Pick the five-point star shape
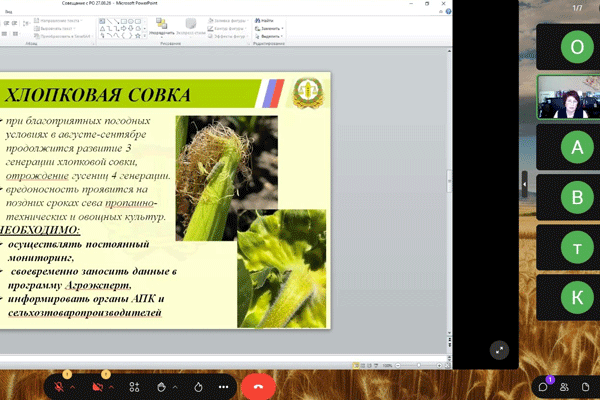Screen dimensions: 600x400 tap(138, 36)
